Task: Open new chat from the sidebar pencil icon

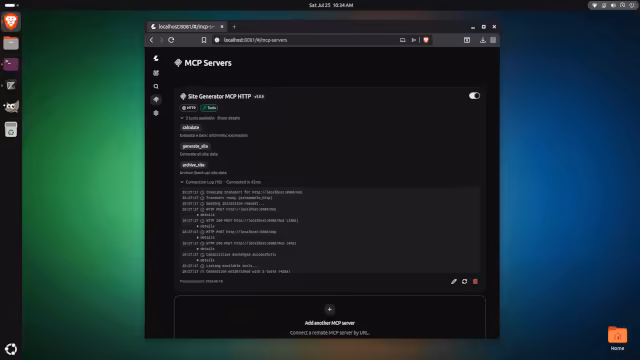Action: [156, 73]
